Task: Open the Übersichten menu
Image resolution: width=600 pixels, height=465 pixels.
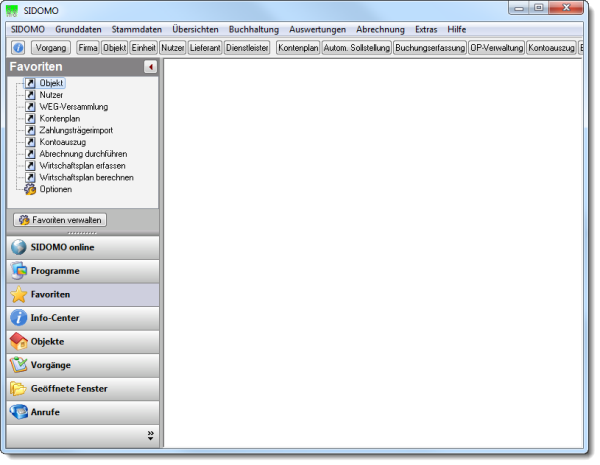Action: tap(195, 29)
